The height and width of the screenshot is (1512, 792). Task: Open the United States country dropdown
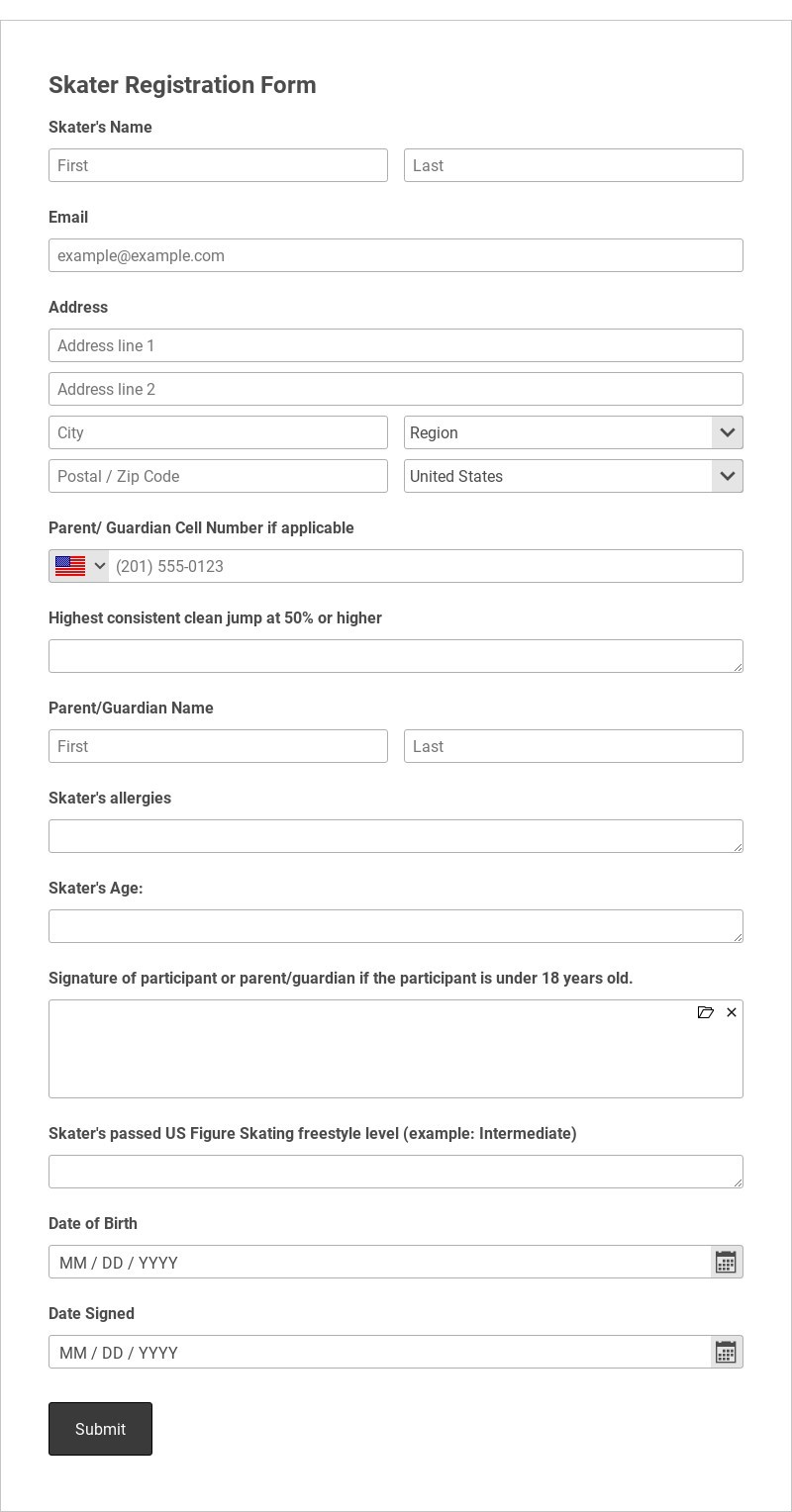point(573,476)
